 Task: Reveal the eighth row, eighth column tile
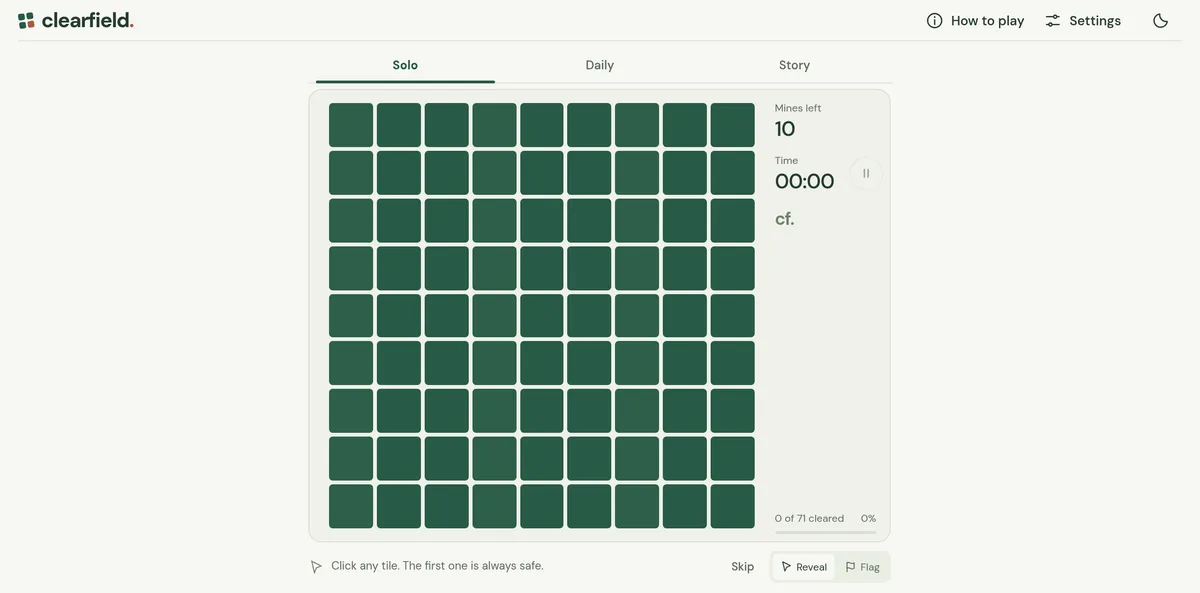click(685, 459)
